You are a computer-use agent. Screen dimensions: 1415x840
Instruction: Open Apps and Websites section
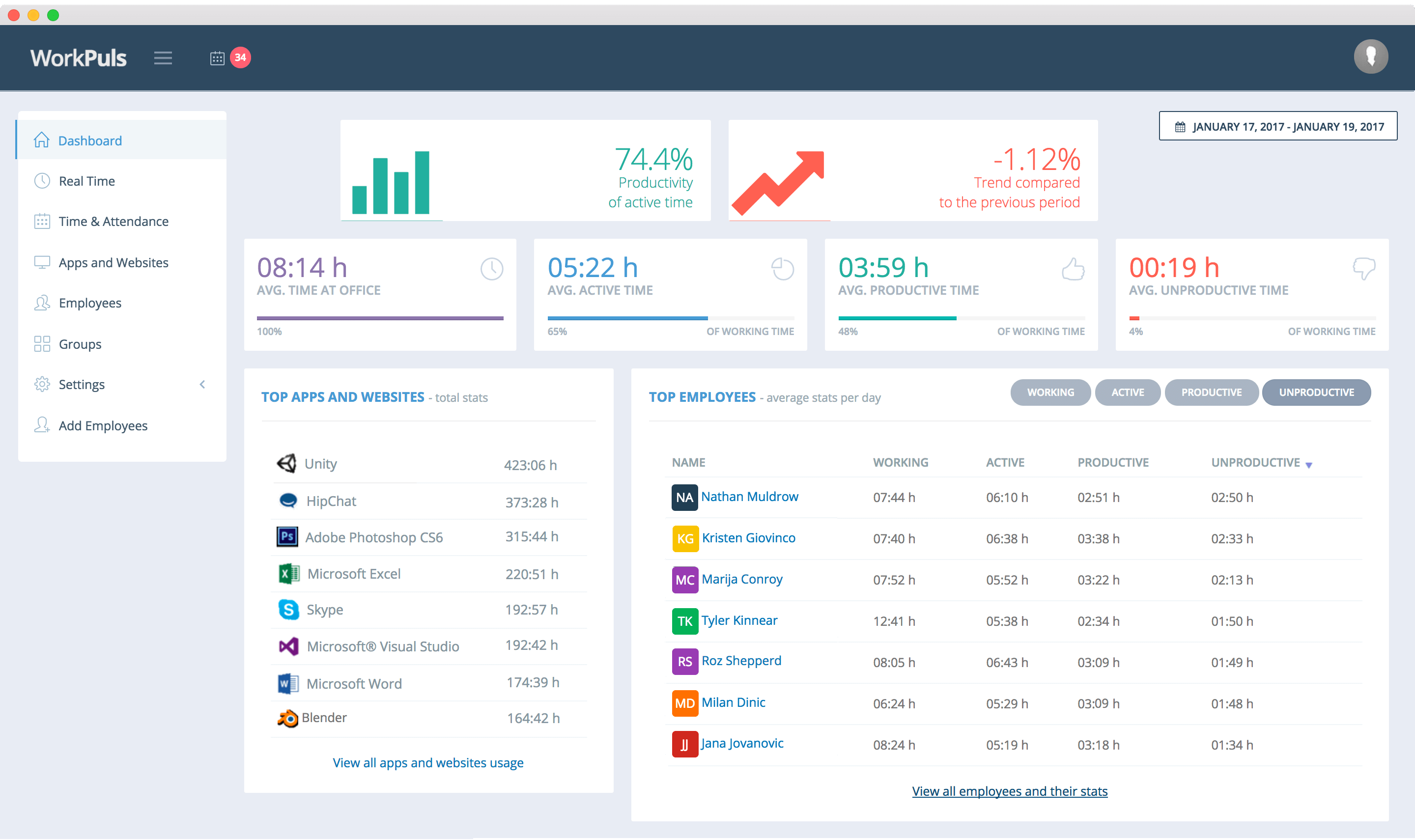point(113,262)
